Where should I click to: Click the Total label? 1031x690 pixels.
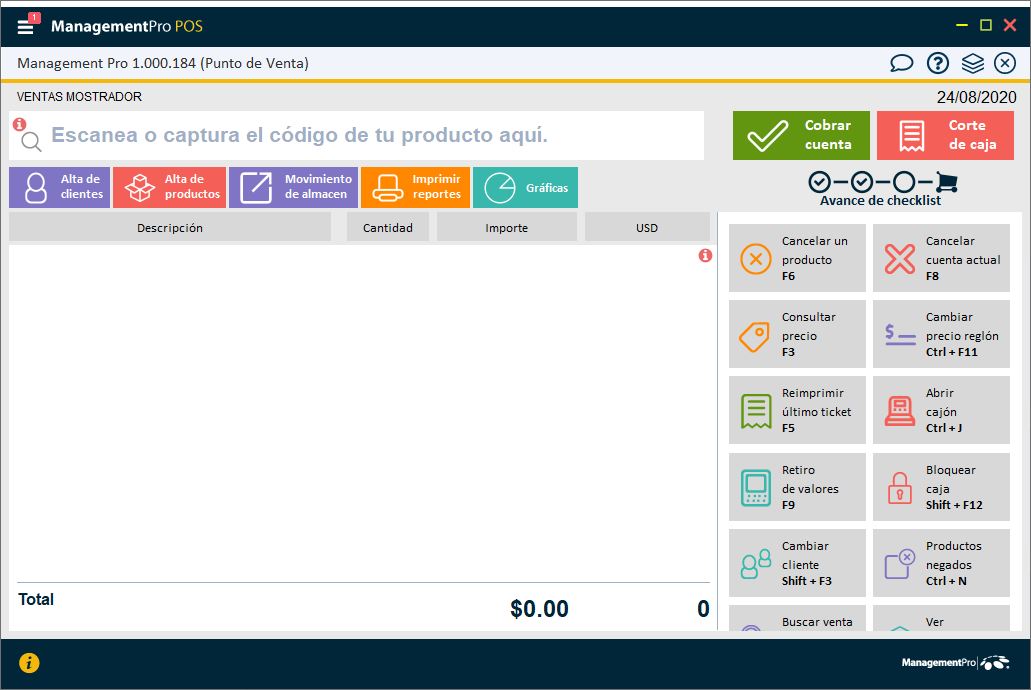pyautogui.click(x=36, y=599)
